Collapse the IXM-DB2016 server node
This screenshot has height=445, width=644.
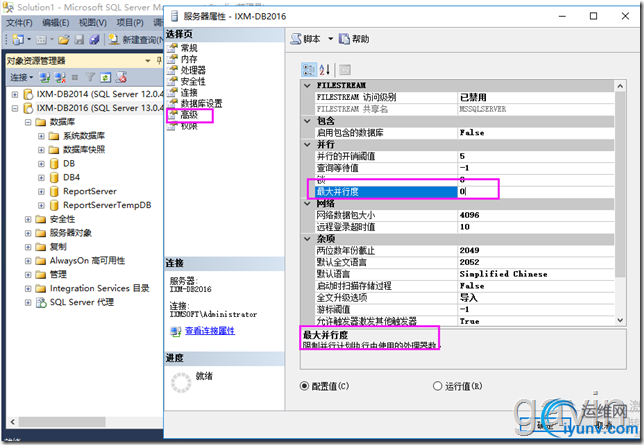pyautogui.click(x=15, y=108)
